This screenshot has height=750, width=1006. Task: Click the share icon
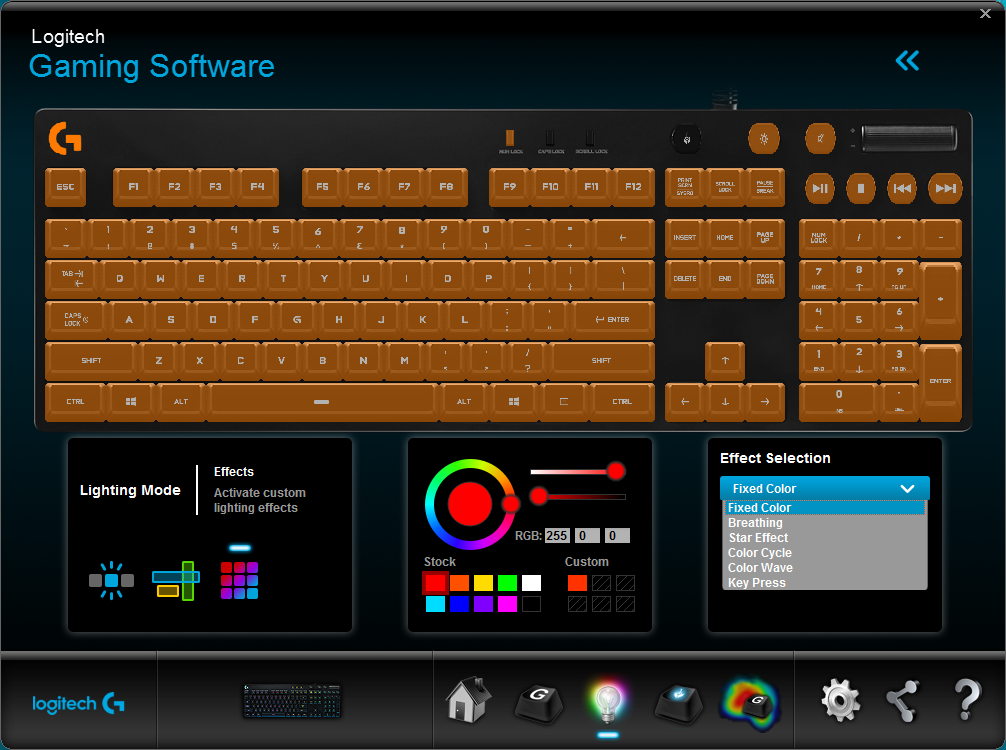point(902,701)
